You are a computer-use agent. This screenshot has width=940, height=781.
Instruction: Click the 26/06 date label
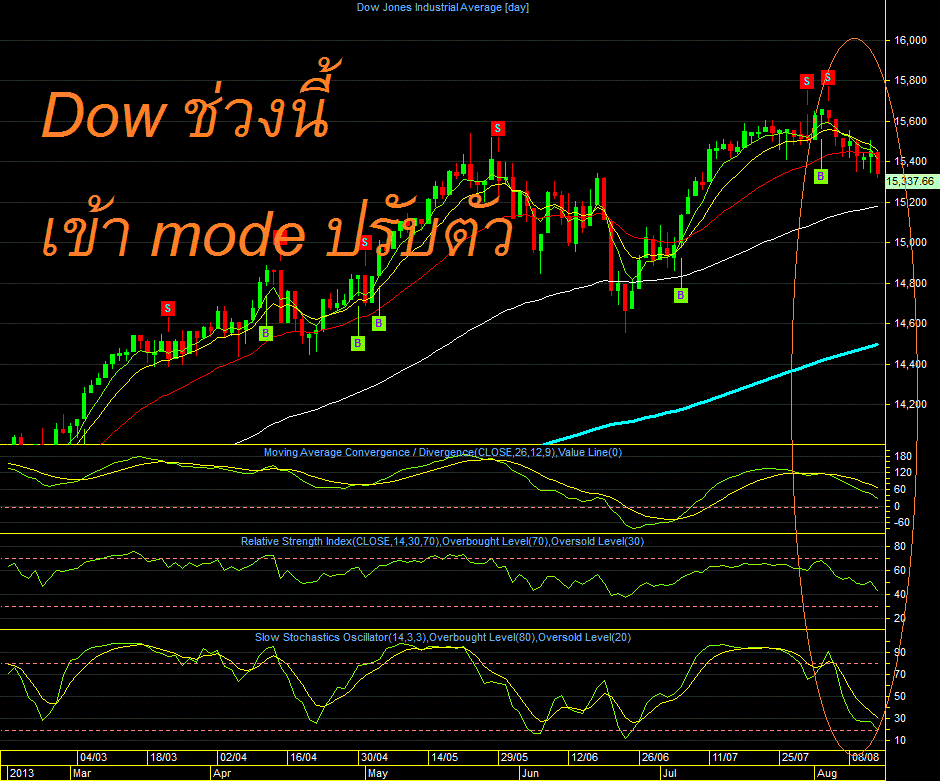click(x=655, y=757)
